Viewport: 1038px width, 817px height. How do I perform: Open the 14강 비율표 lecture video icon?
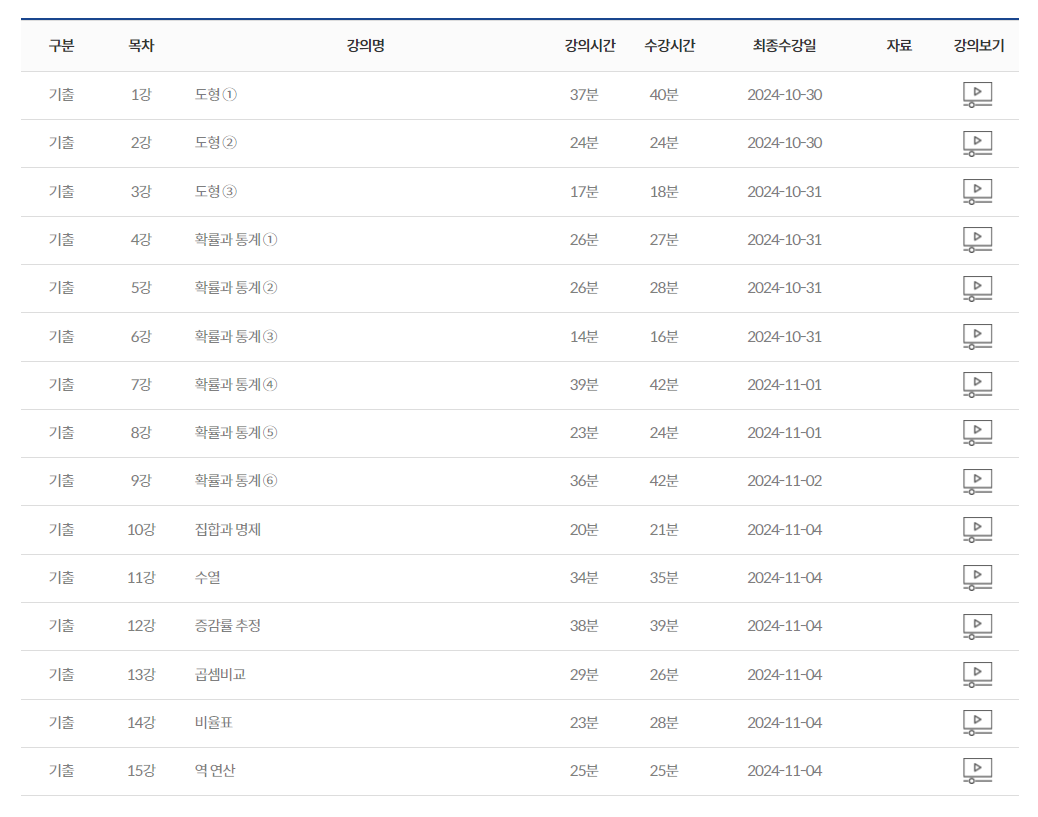click(977, 722)
